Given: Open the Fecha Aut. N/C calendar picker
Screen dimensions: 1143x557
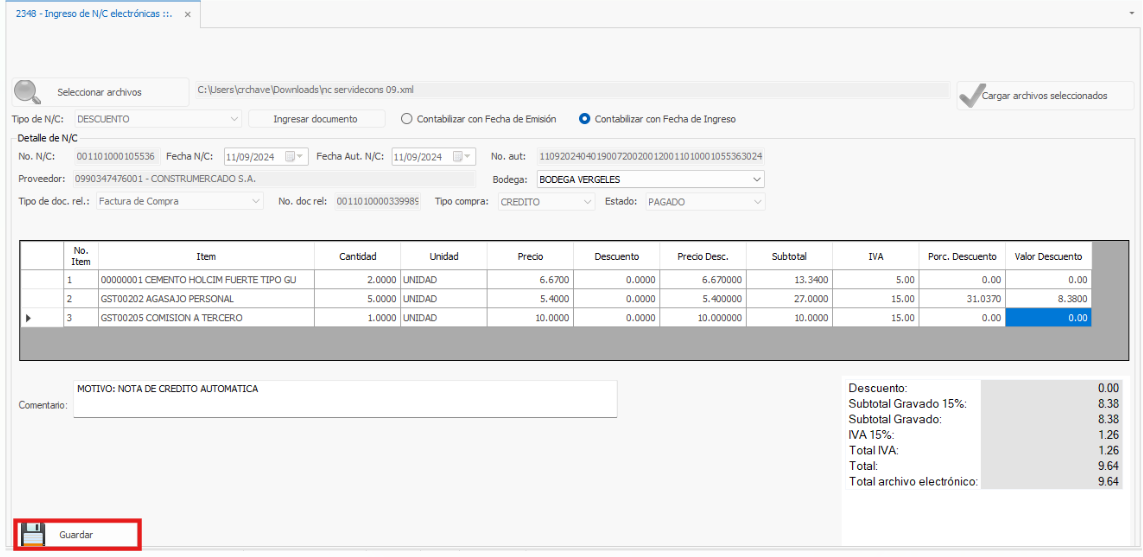Looking at the screenshot, I should [459, 156].
